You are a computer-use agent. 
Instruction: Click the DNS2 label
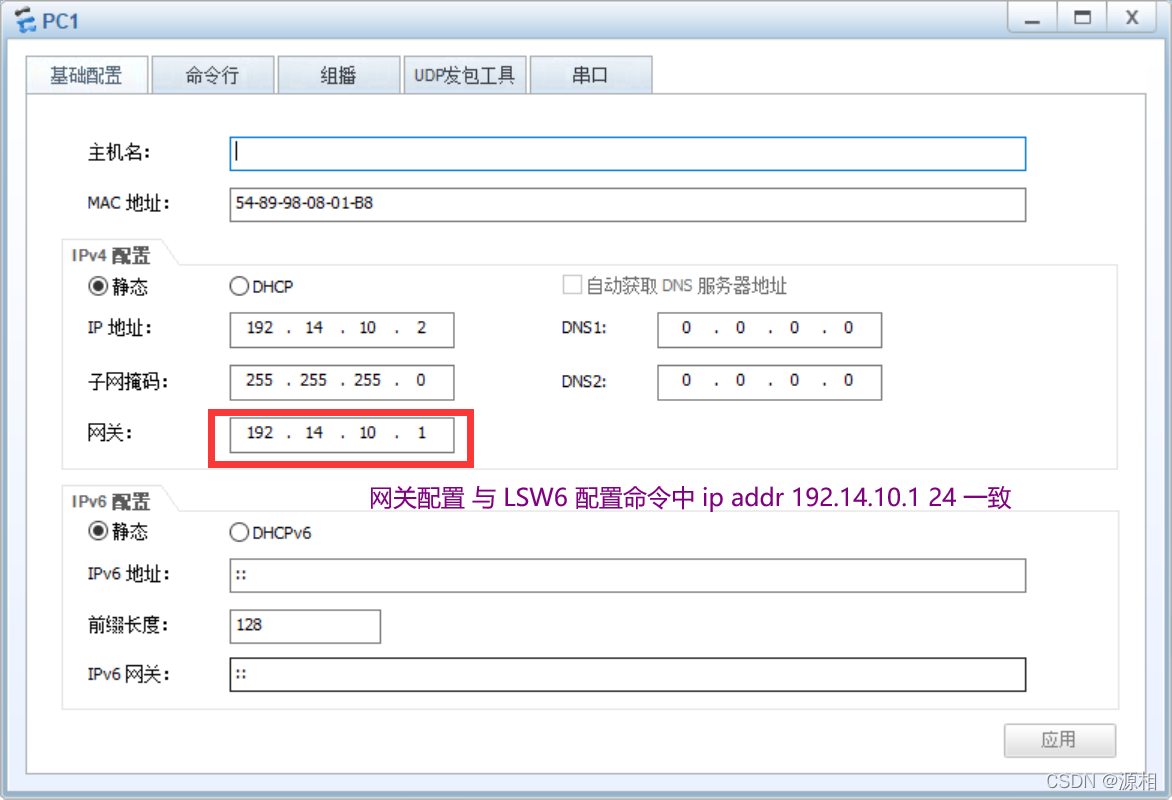click(x=584, y=382)
